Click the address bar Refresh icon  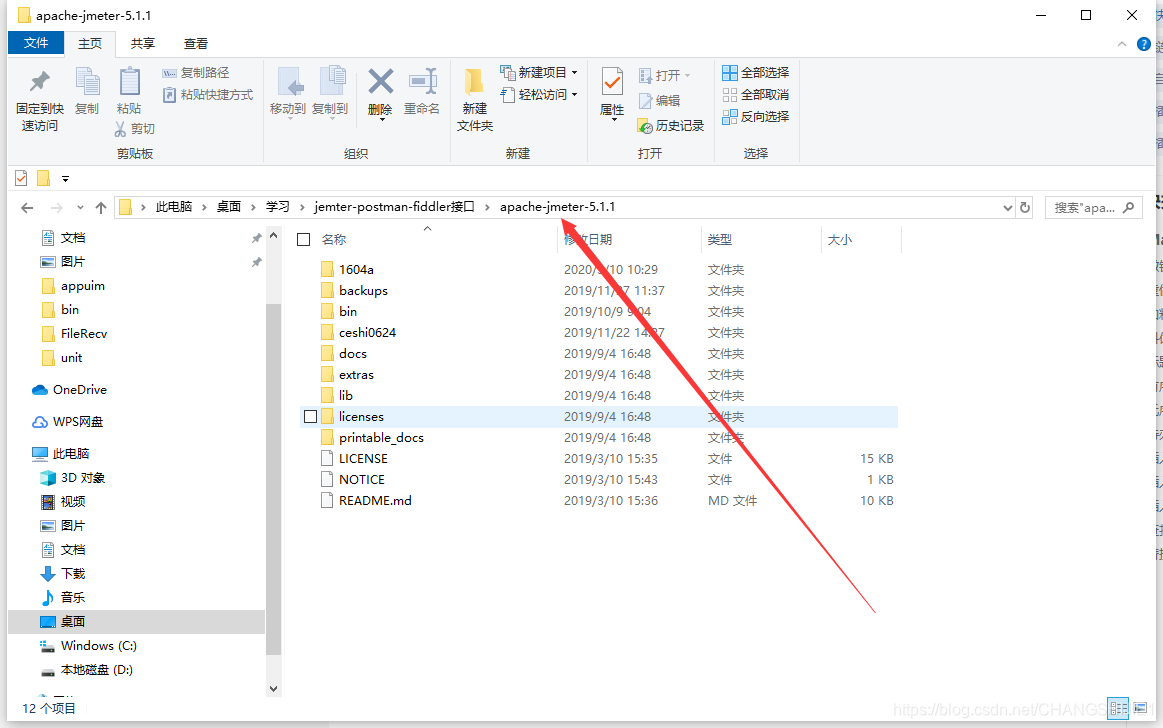click(1025, 208)
